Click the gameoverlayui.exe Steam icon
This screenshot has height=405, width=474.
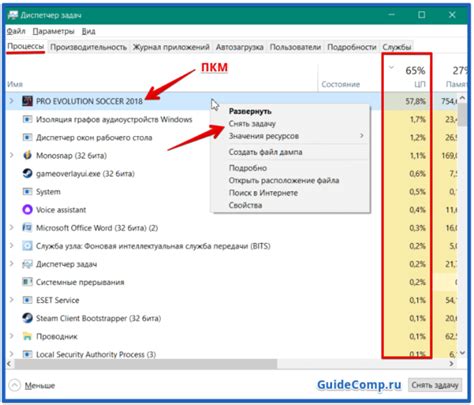[27, 173]
